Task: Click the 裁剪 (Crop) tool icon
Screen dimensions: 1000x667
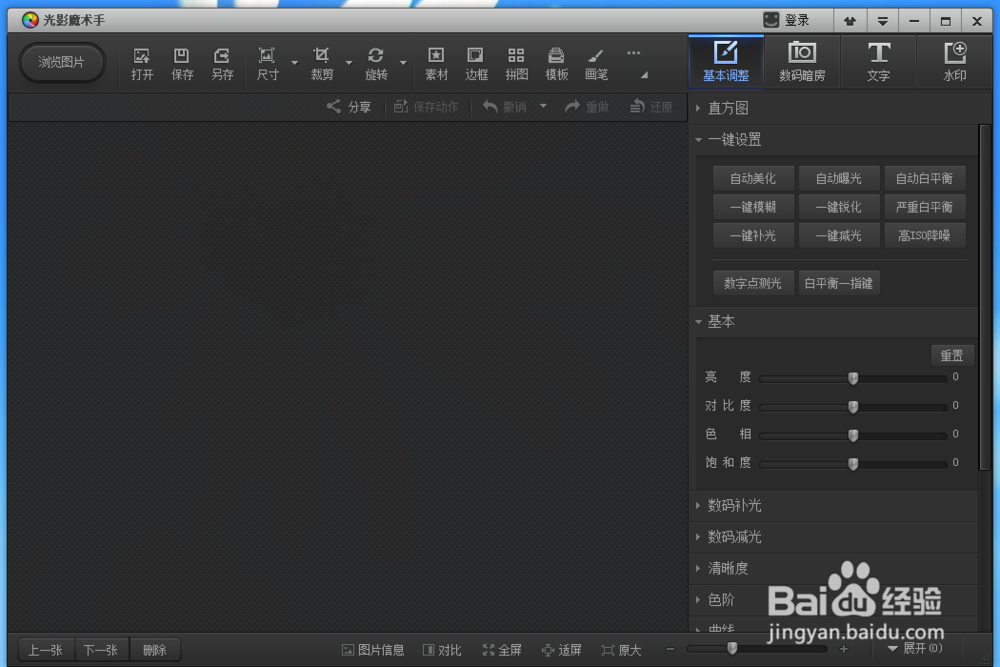Action: [x=321, y=63]
